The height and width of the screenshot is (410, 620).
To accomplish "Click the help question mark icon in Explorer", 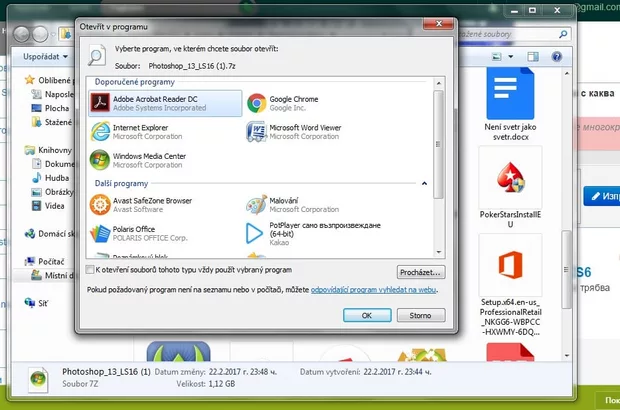I will [556, 57].
